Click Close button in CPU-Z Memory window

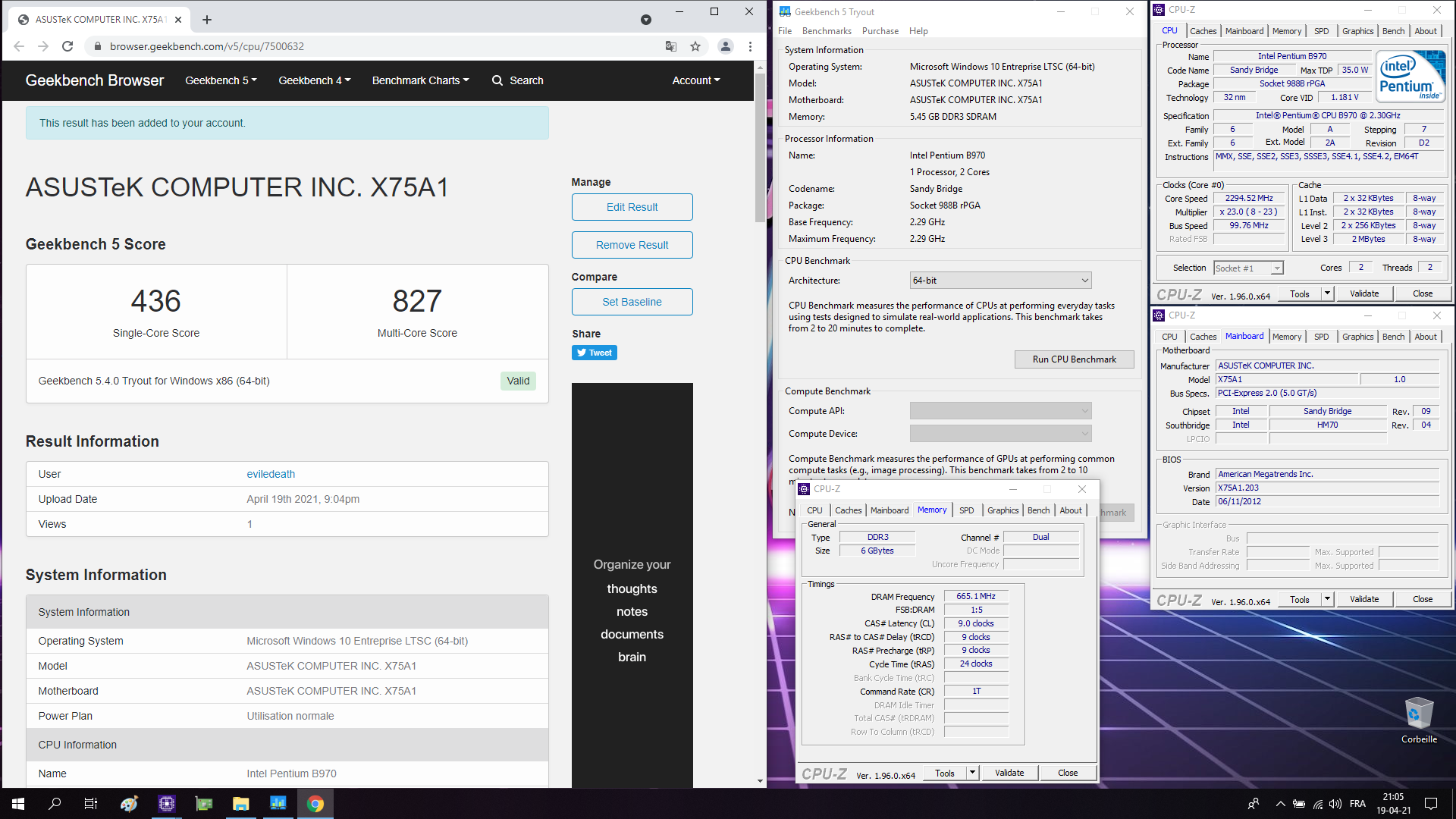[1068, 773]
